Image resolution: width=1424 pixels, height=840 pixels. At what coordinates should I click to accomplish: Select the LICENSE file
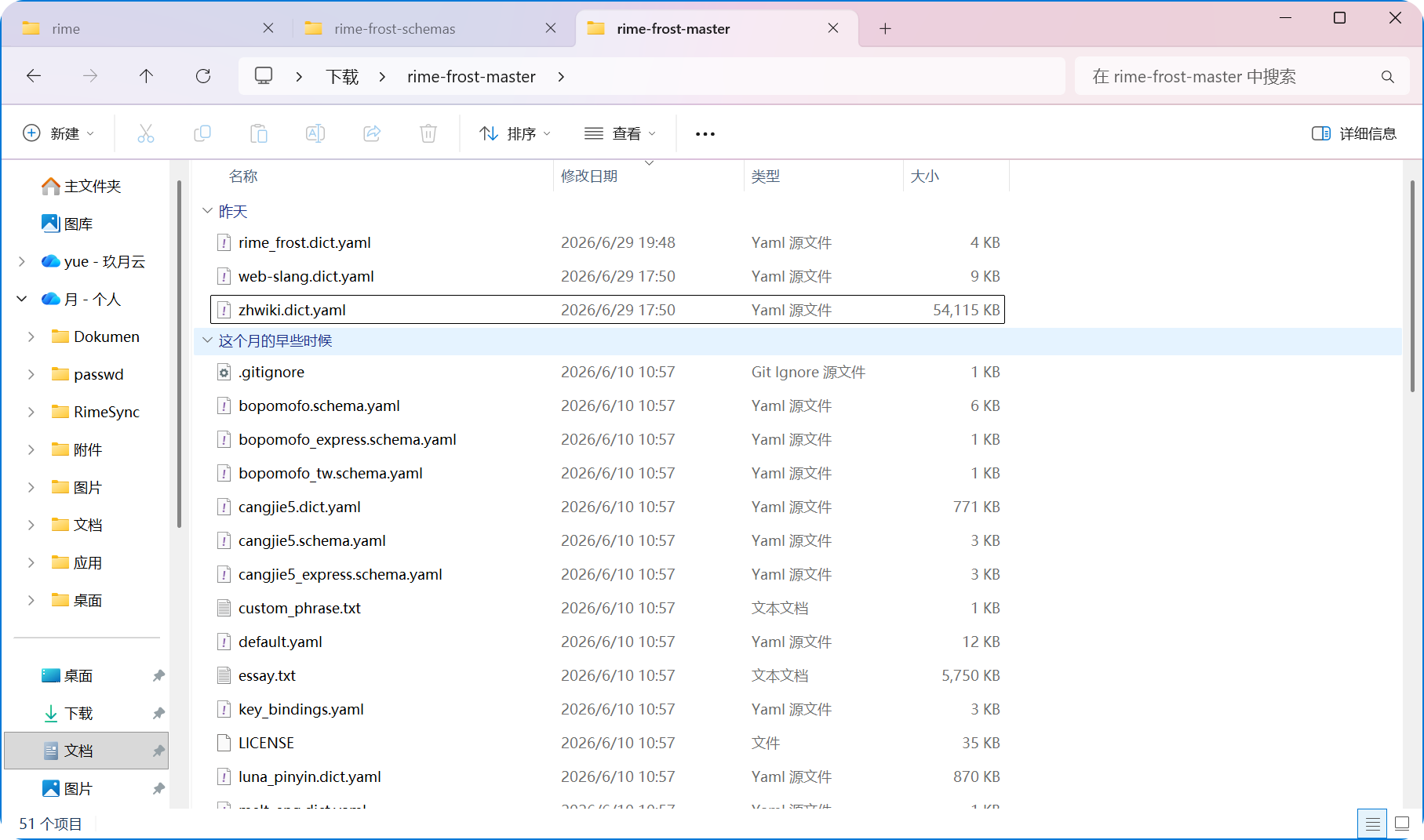point(607,743)
